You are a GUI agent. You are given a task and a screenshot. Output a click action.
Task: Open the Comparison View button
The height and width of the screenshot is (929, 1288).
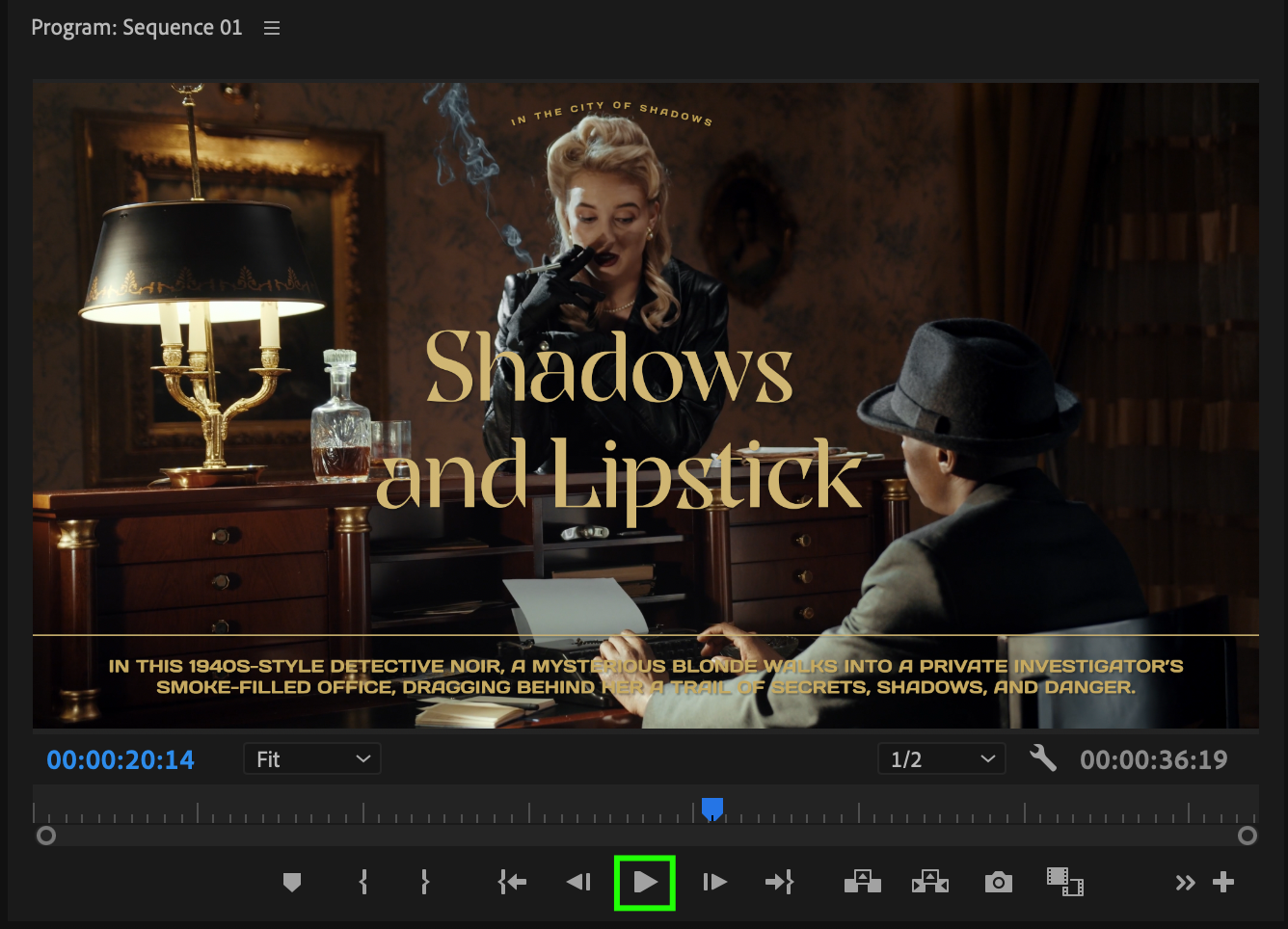(1065, 882)
